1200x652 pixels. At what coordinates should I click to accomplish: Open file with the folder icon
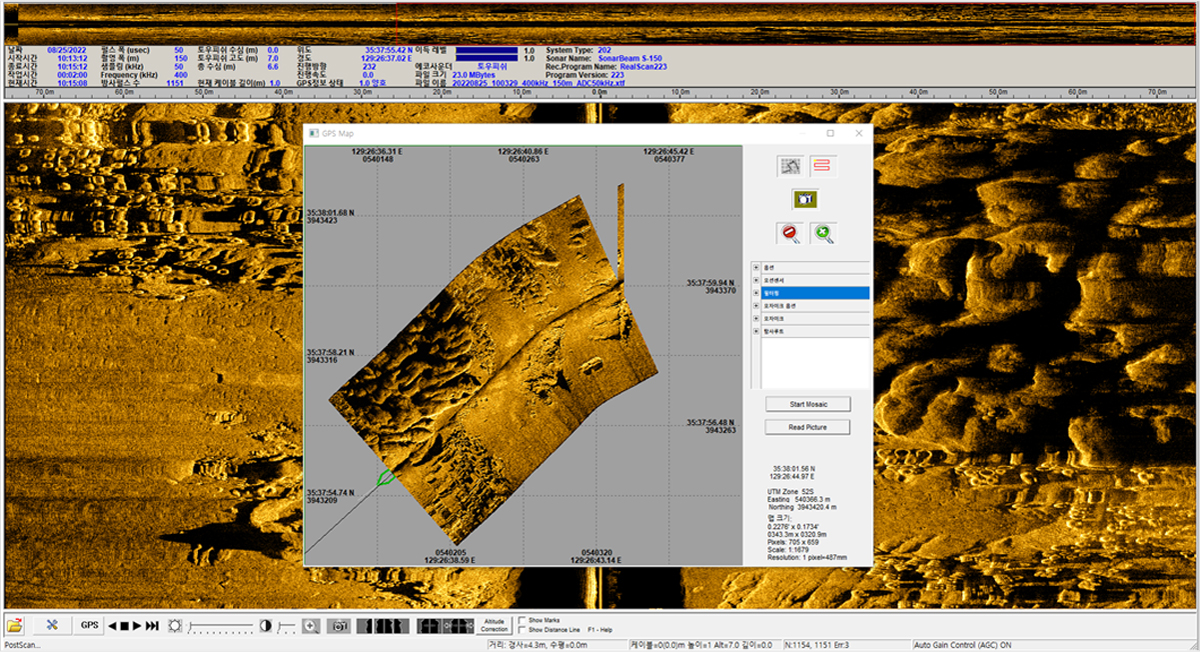tap(15, 626)
